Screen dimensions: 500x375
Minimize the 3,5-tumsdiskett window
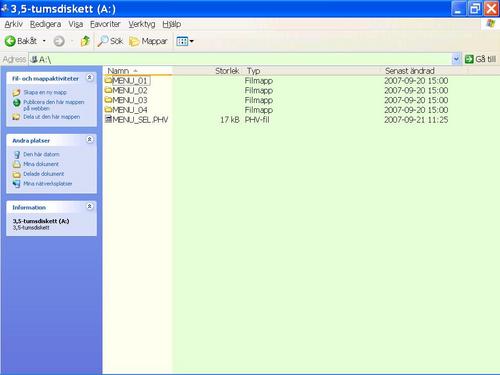[458, 9]
